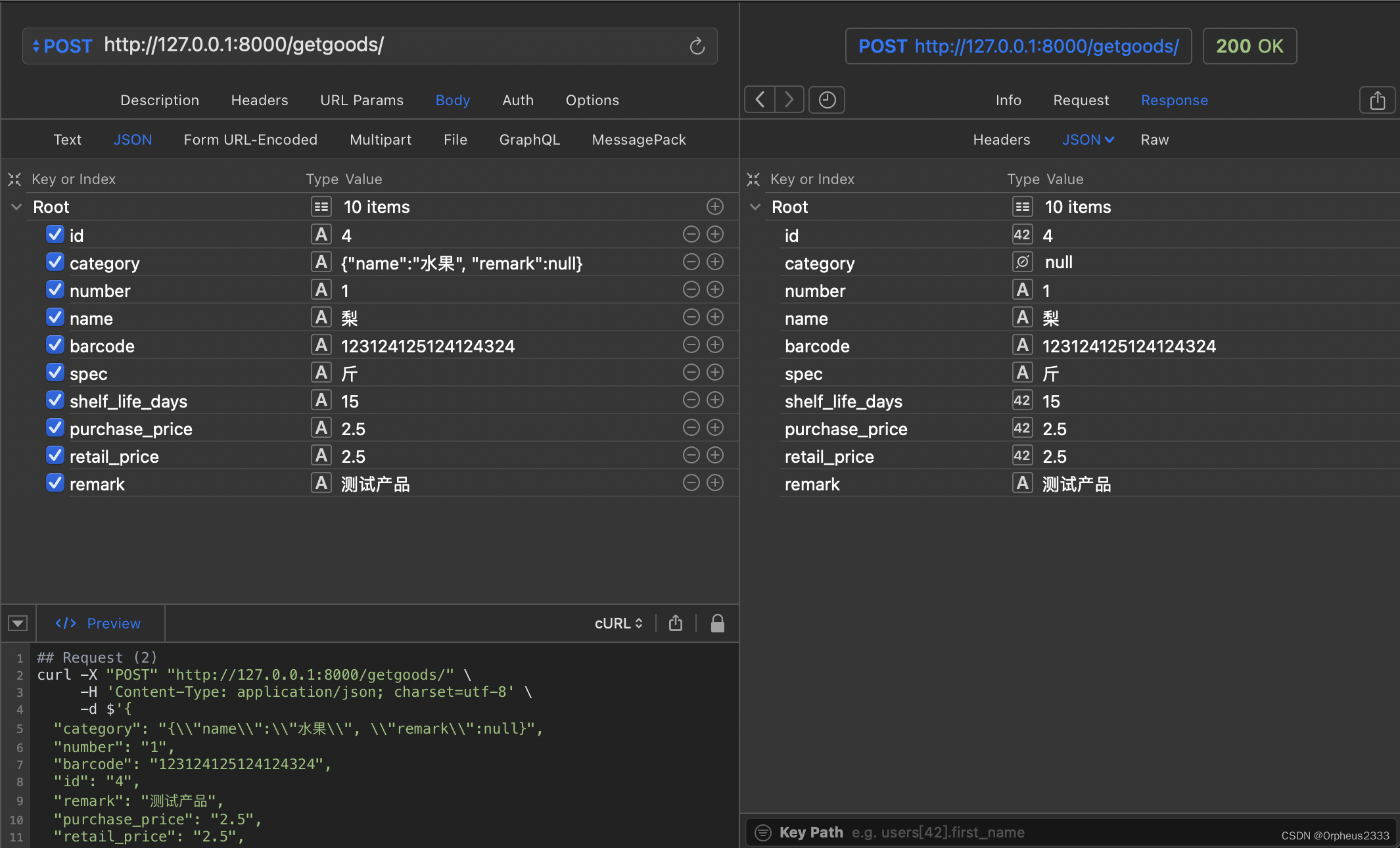Open the request history clock icon

point(826,100)
